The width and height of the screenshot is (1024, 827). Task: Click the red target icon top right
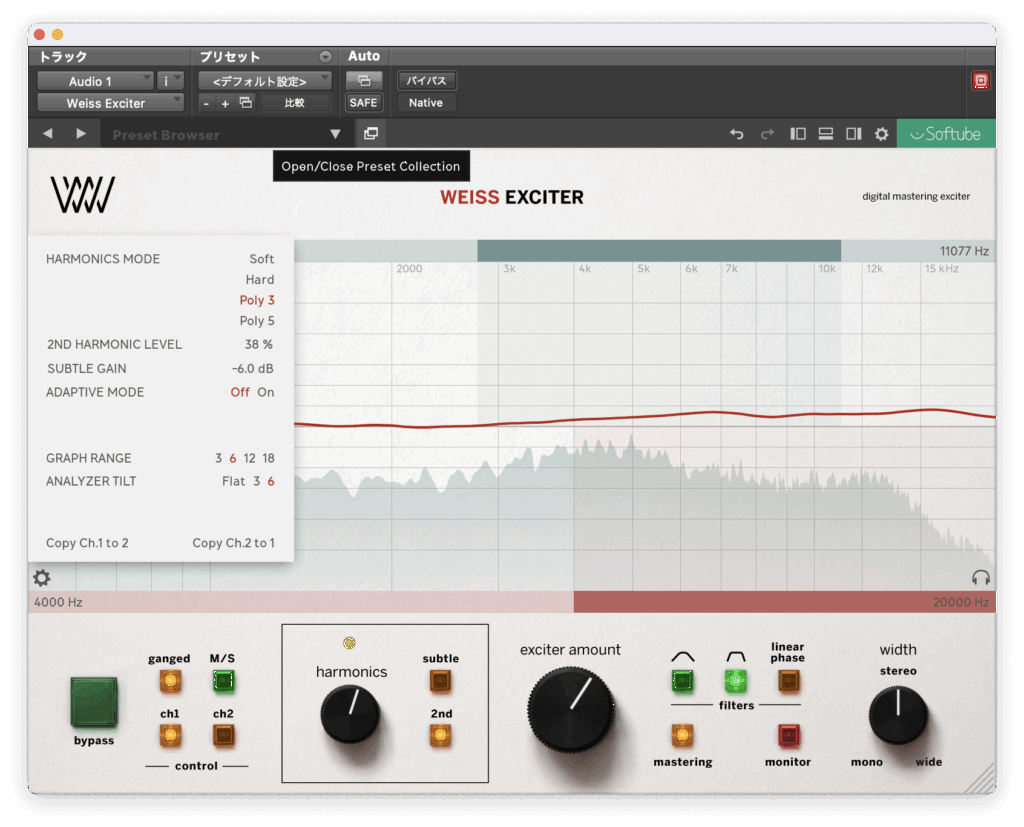[980, 81]
